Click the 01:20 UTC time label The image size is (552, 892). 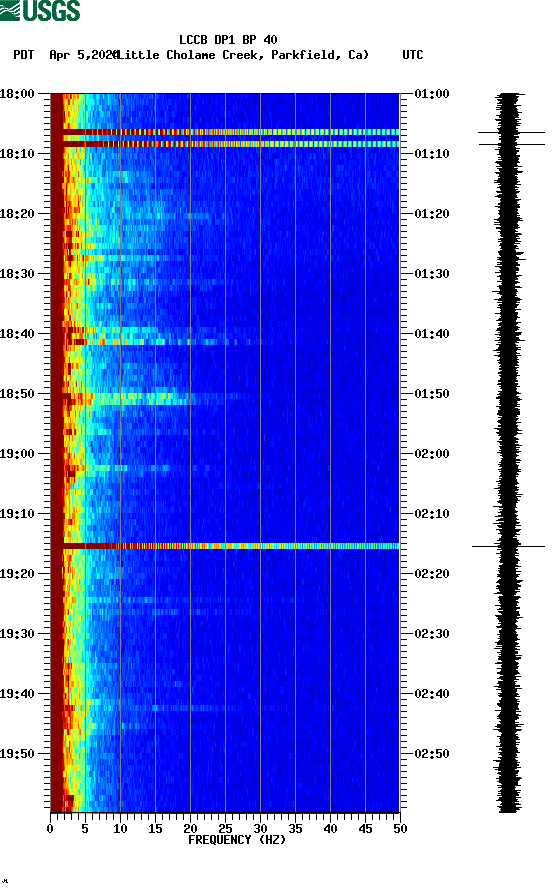click(x=432, y=213)
